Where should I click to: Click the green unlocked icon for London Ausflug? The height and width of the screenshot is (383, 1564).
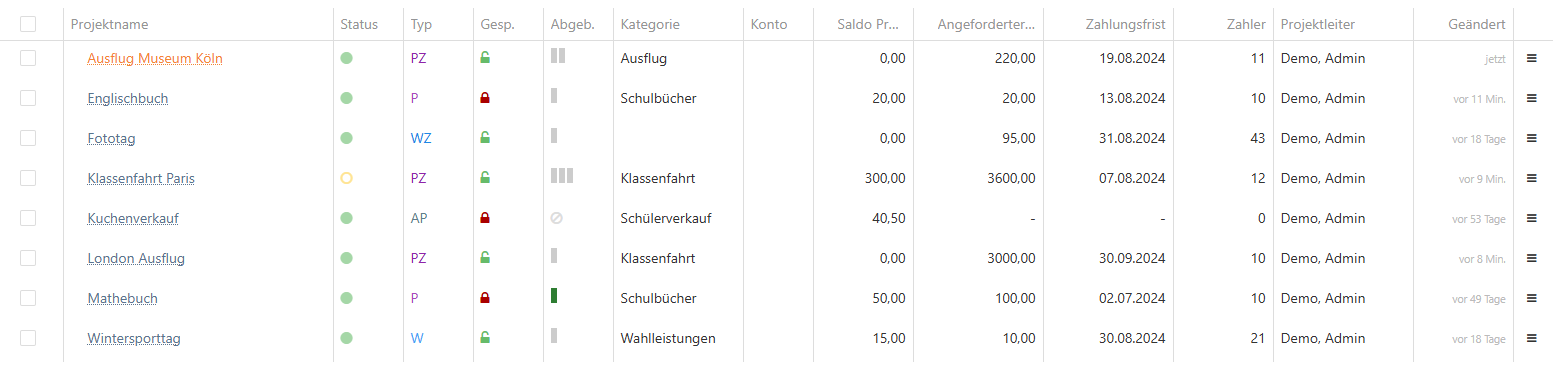point(485,258)
